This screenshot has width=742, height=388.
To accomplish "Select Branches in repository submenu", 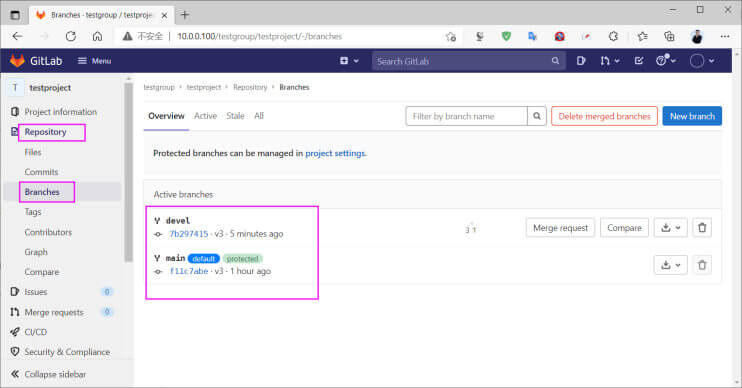I will pyautogui.click(x=42, y=192).
